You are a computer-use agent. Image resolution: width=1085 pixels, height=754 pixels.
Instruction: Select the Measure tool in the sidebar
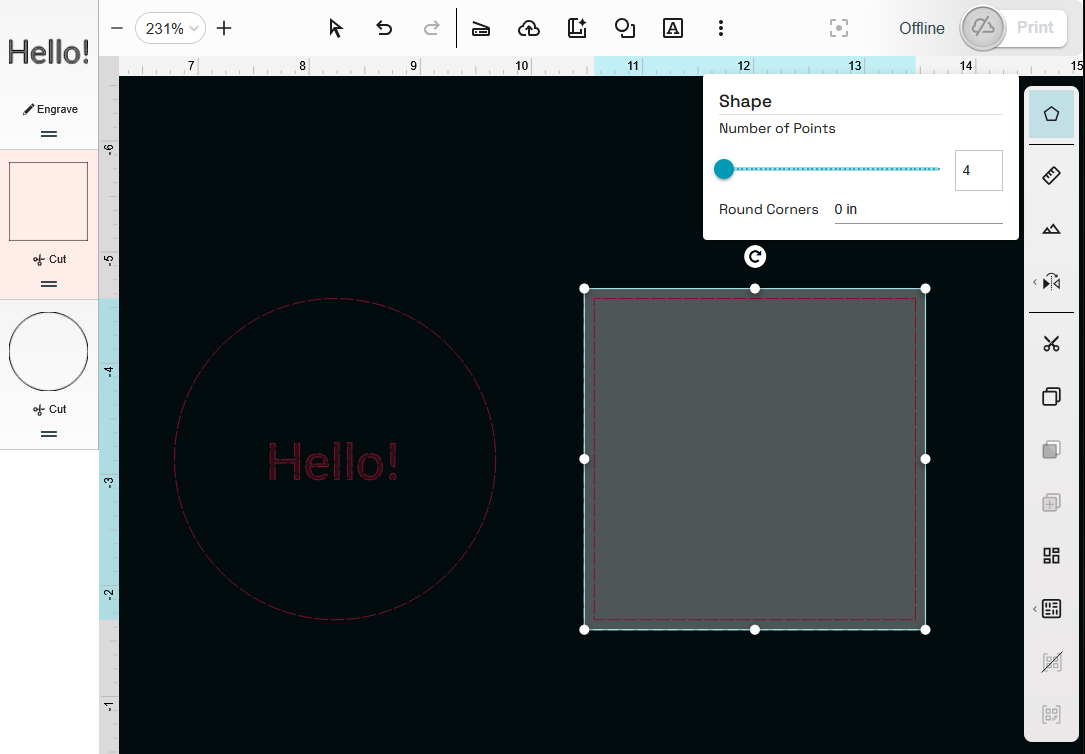click(1051, 175)
